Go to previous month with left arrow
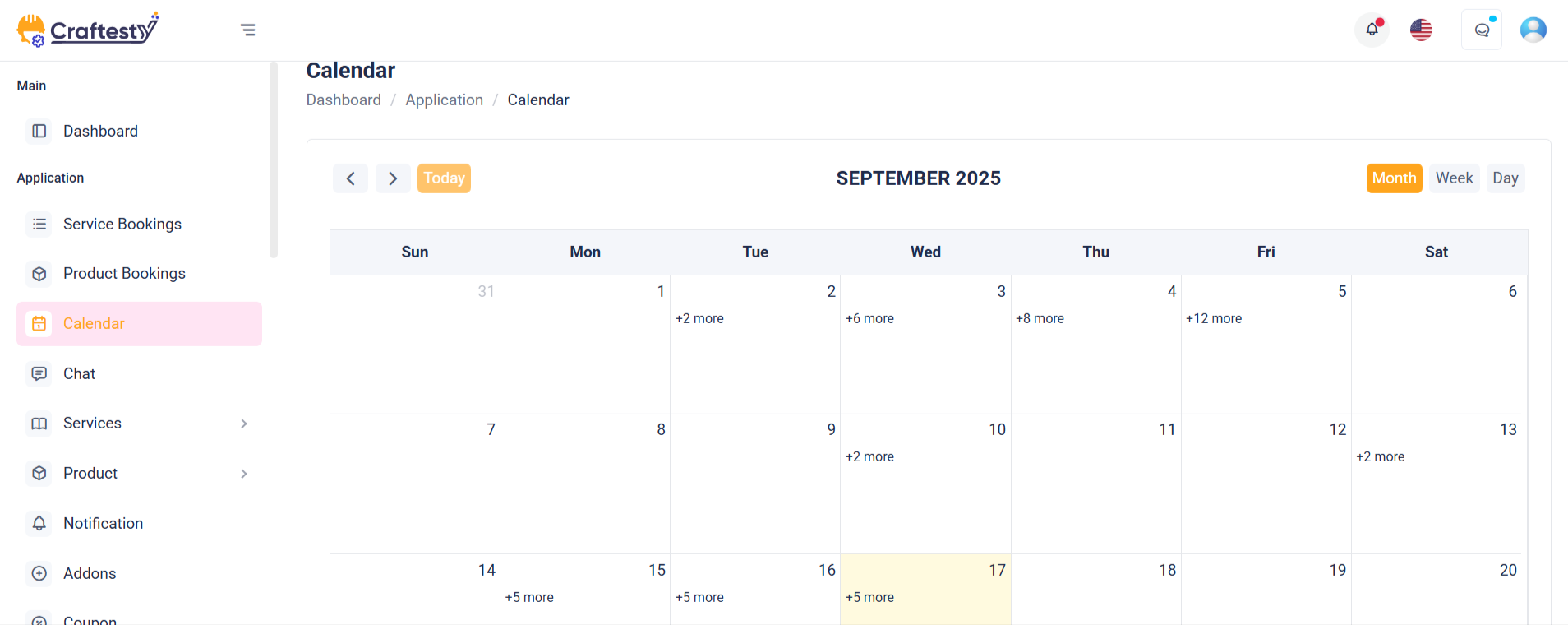The height and width of the screenshot is (625, 1568). pyautogui.click(x=350, y=178)
